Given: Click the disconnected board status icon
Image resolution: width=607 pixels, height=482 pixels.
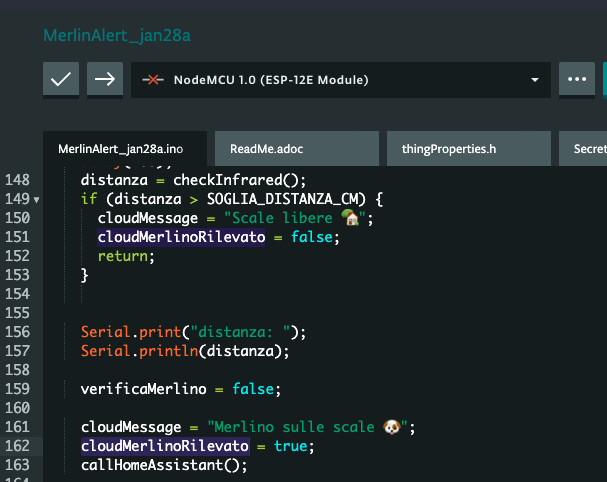Looking at the screenshot, I should click(x=153, y=80).
